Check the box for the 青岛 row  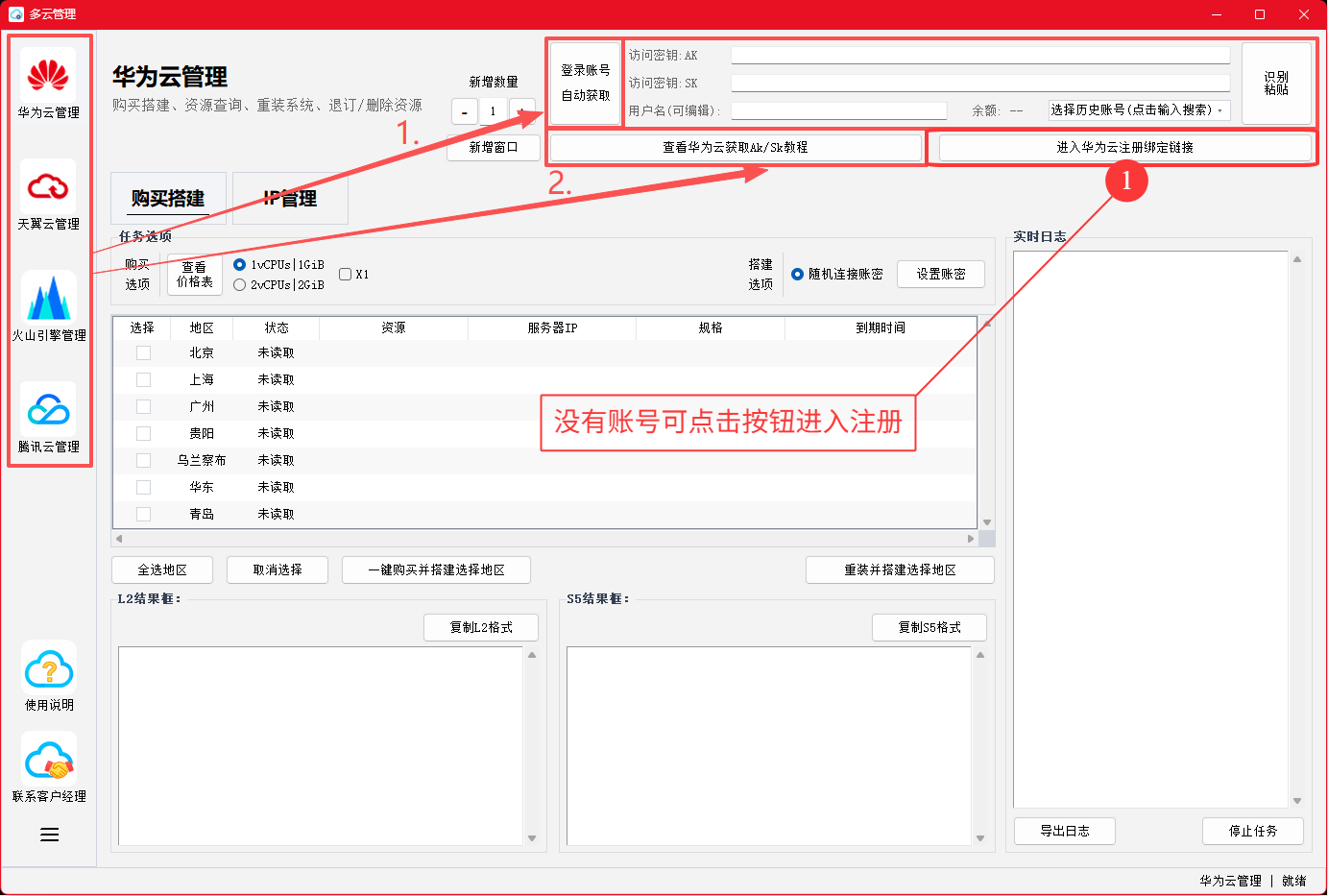point(143,514)
